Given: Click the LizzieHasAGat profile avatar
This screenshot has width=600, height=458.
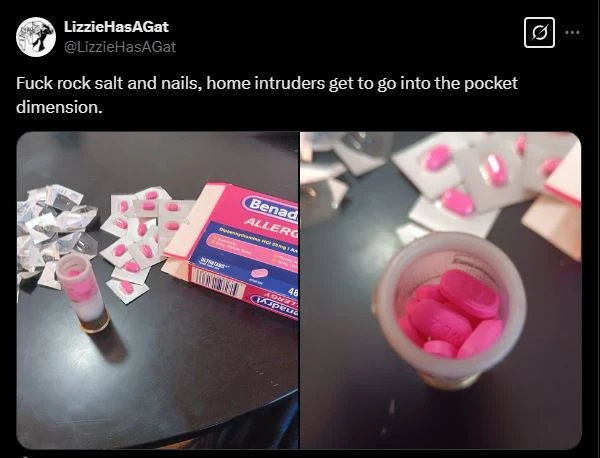Looking at the screenshot, I should (x=36, y=37).
